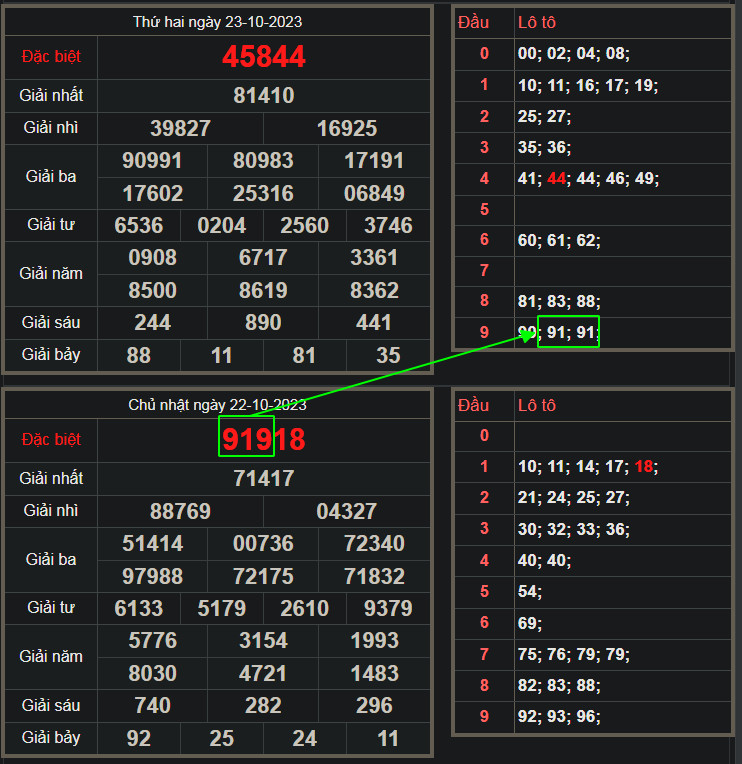The height and width of the screenshot is (764, 742).
Task: Click the date header Chủ nhật 22-10-2023
Action: click(217, 404)
